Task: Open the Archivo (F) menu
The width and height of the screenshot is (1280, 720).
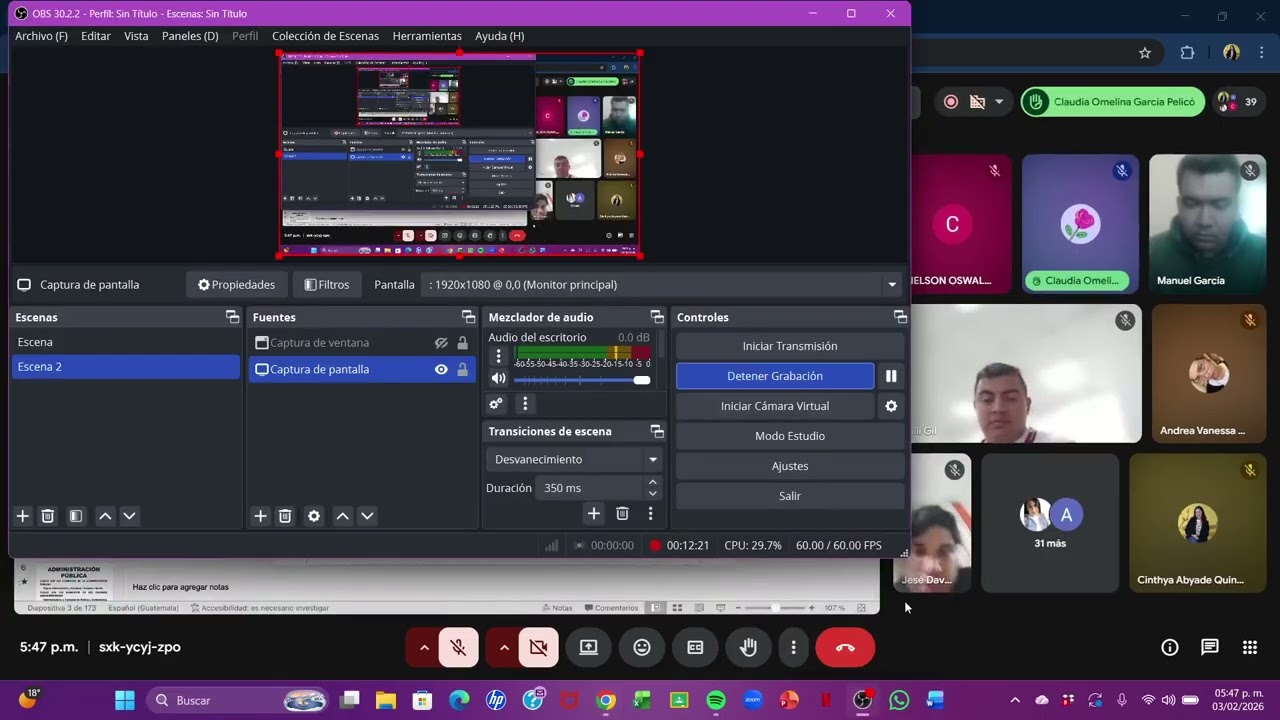Action: click(41, 36)
